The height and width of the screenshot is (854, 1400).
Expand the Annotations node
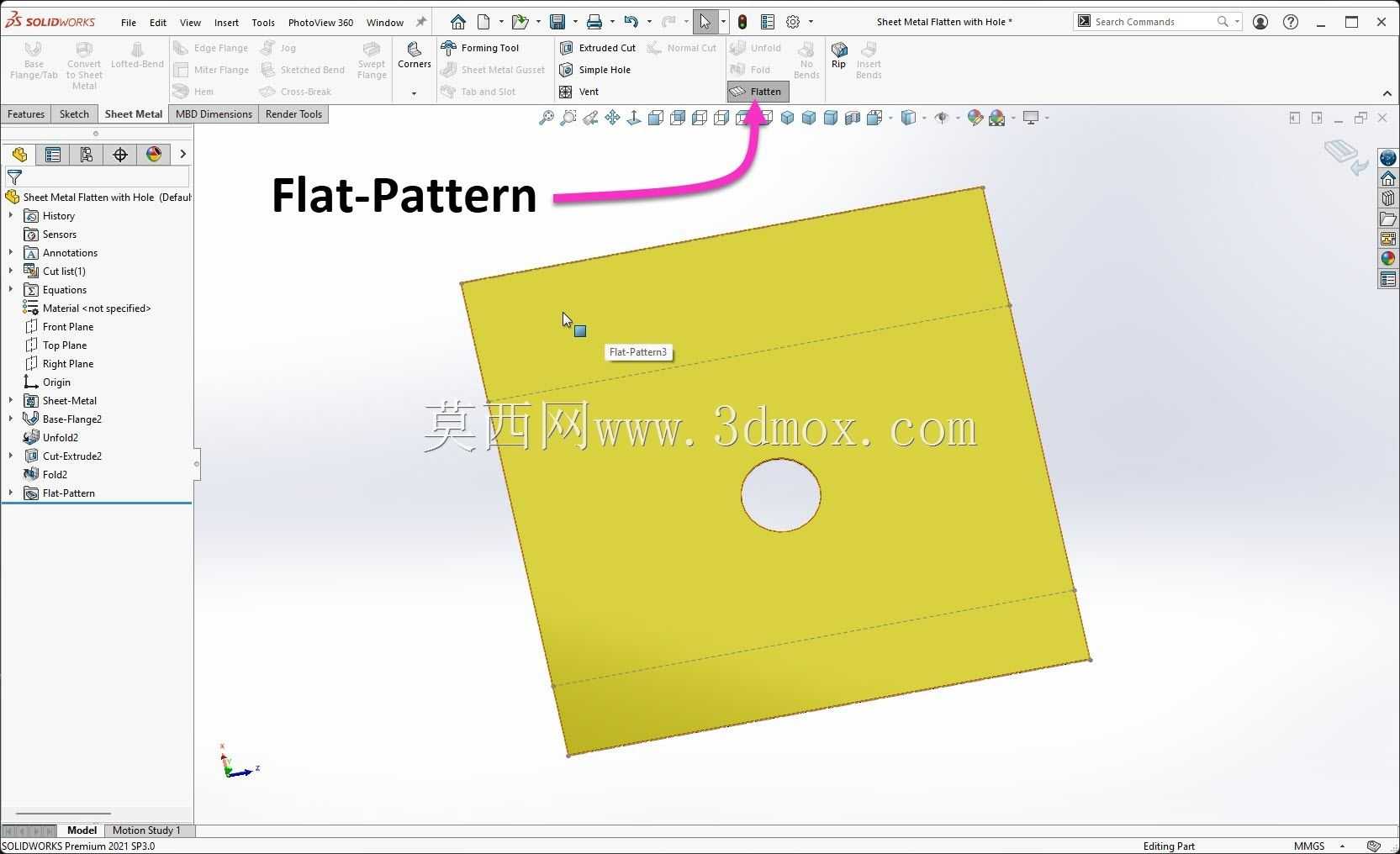pyautogui.click(x=11, y=253)
